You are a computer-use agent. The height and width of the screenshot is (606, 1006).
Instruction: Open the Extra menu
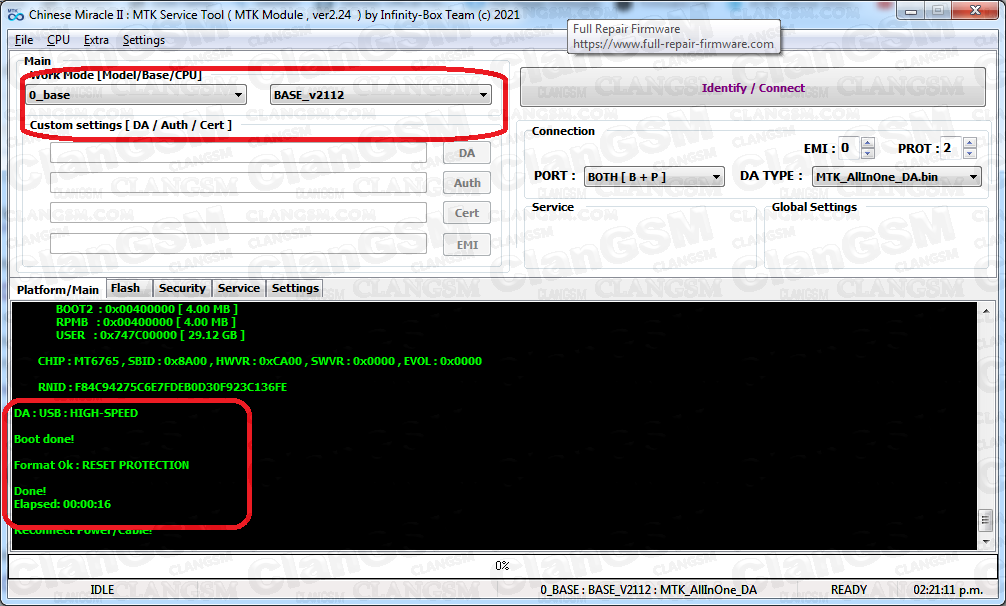point(97,40)
